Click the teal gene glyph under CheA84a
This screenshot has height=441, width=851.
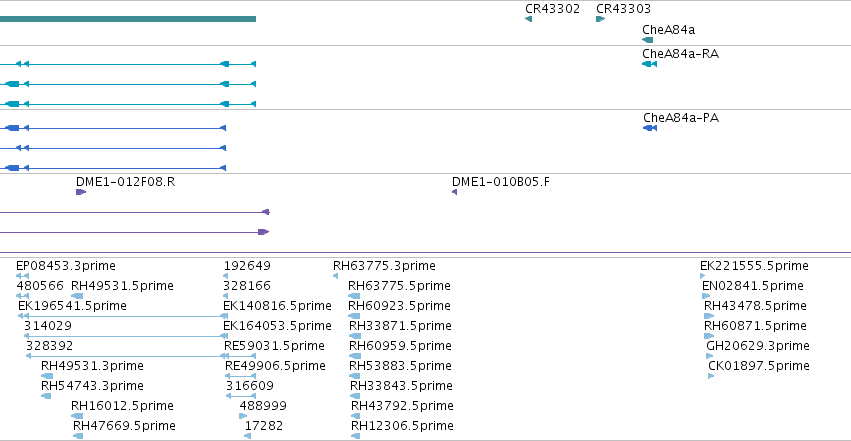[x=647, y=40]
